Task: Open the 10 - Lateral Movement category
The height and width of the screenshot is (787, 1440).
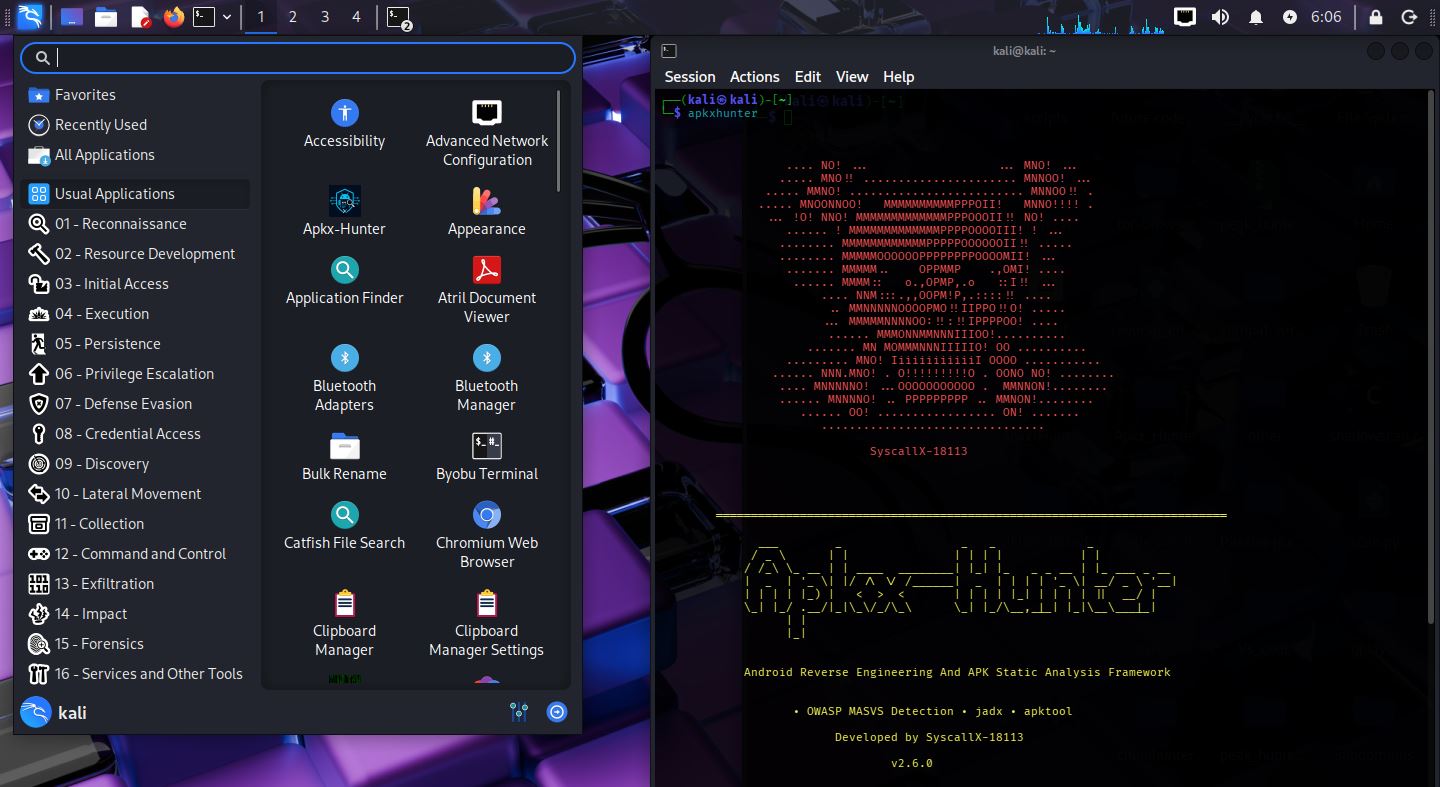Action: (x=136, y=494)
